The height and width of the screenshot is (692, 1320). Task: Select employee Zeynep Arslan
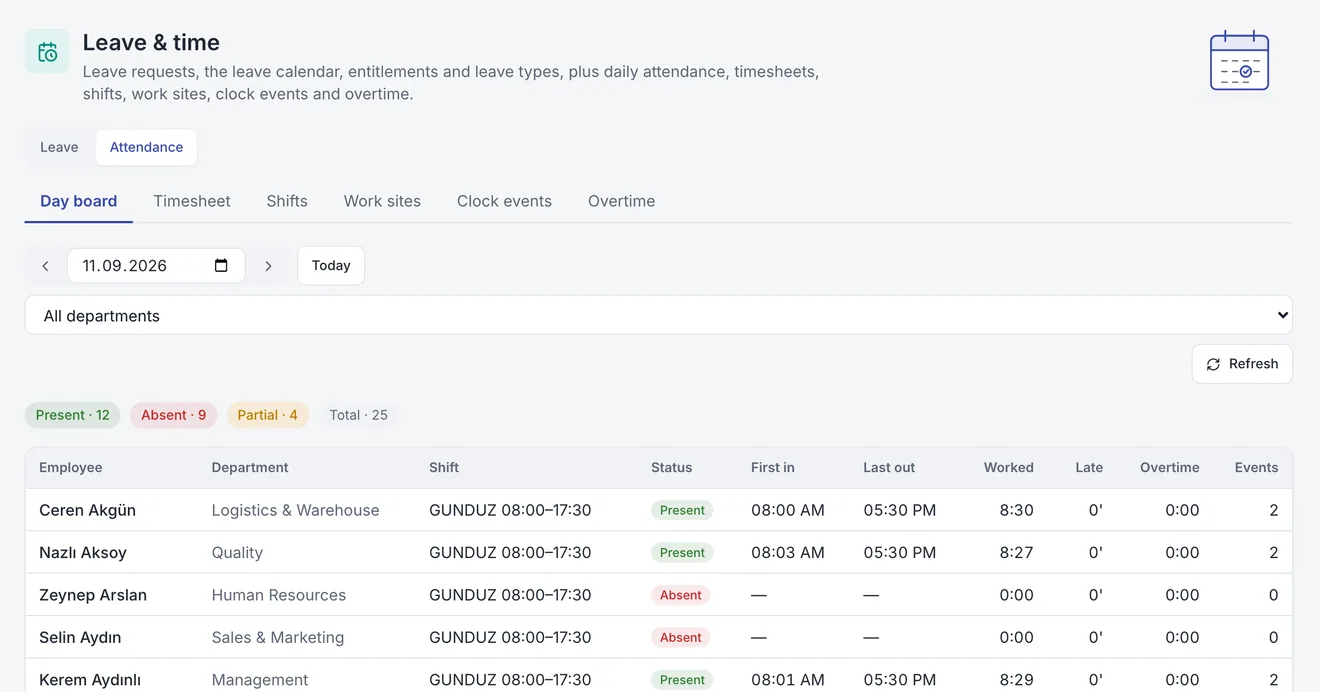tap(93, 595)
